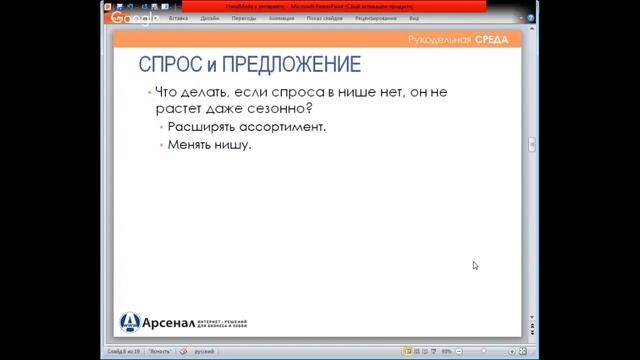The width and height of the screenshot is (640, 360).
Task: Open PowerPoint Help question mark icon
Action: pos(530,18)
